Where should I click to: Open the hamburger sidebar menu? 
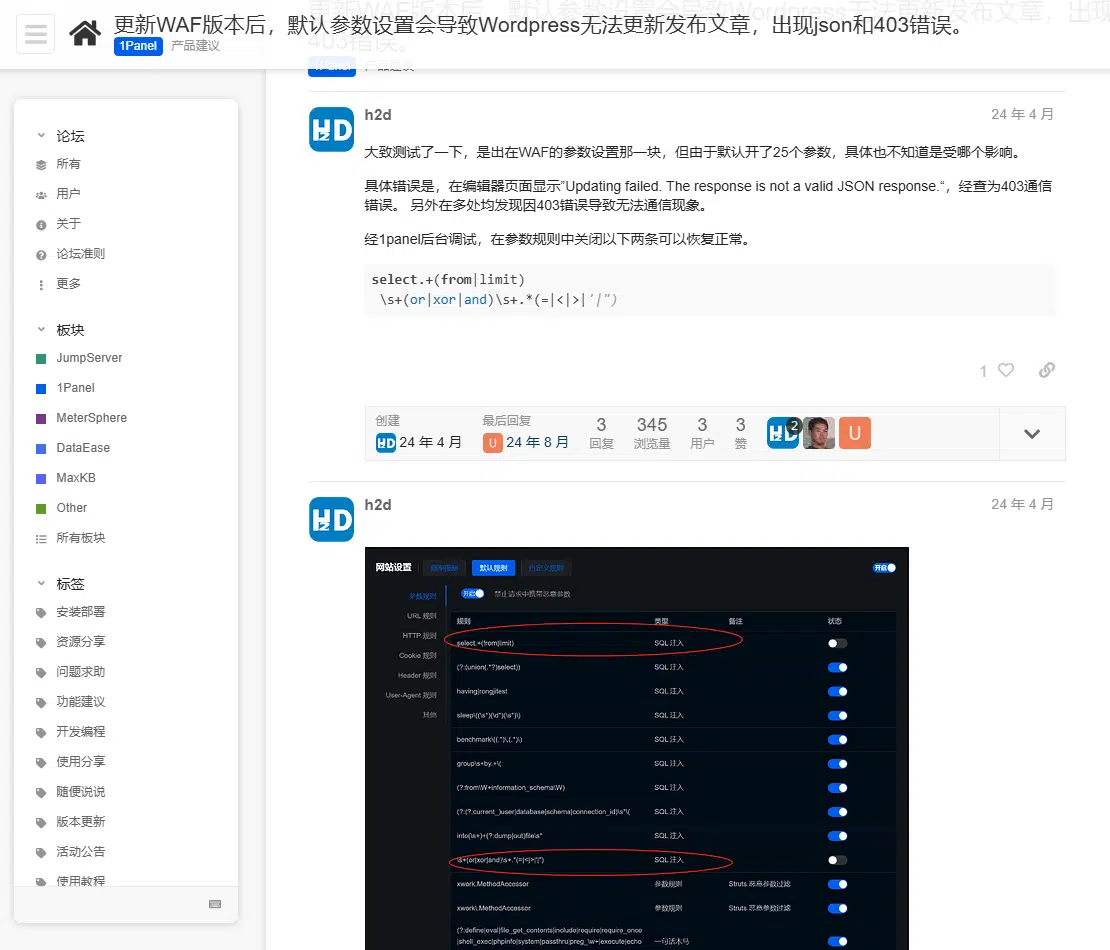coord(35,33)
